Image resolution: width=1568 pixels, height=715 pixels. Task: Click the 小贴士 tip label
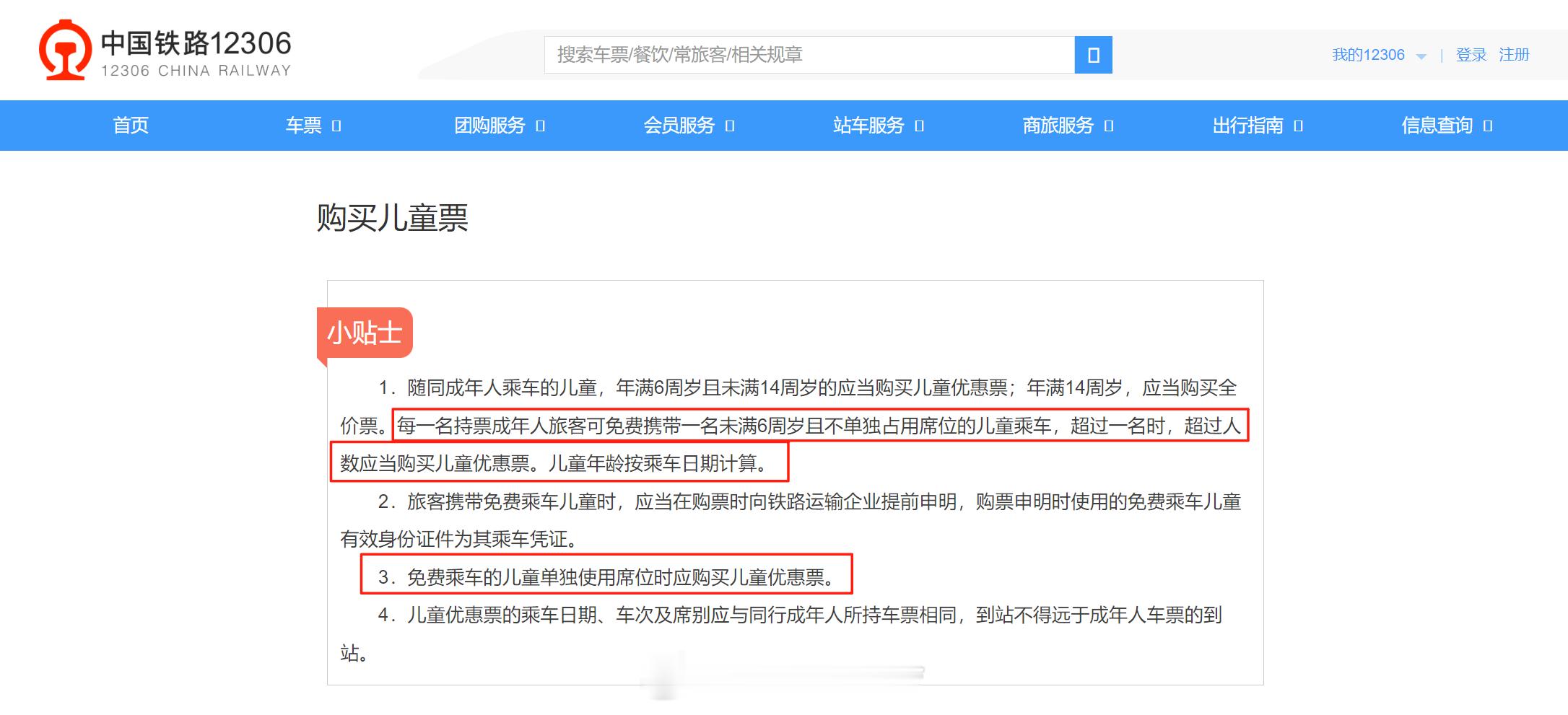365,333
